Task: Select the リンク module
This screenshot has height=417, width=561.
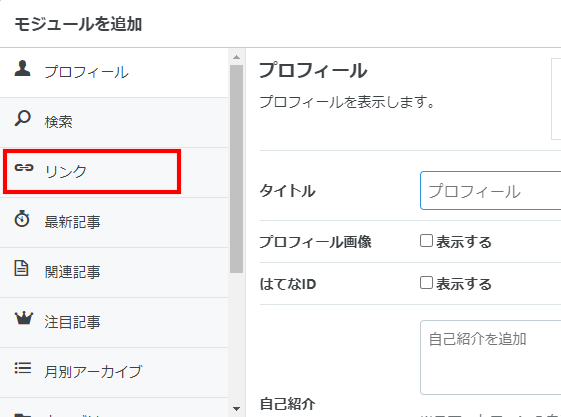Action: pos(114,172)
